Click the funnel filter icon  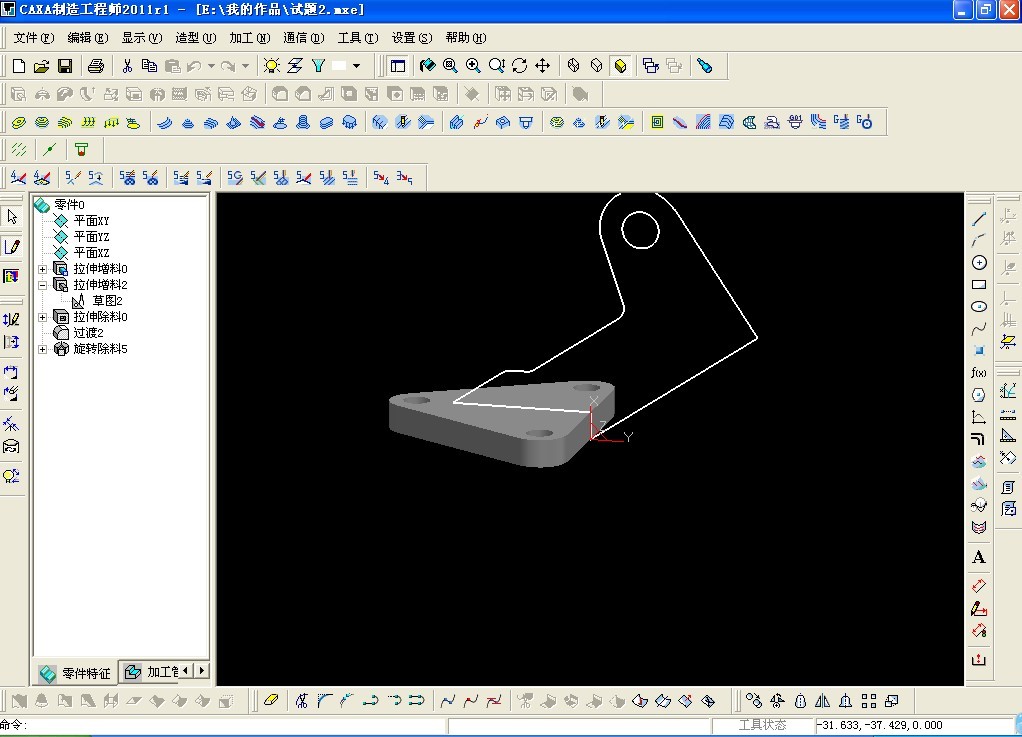[318, 66]
